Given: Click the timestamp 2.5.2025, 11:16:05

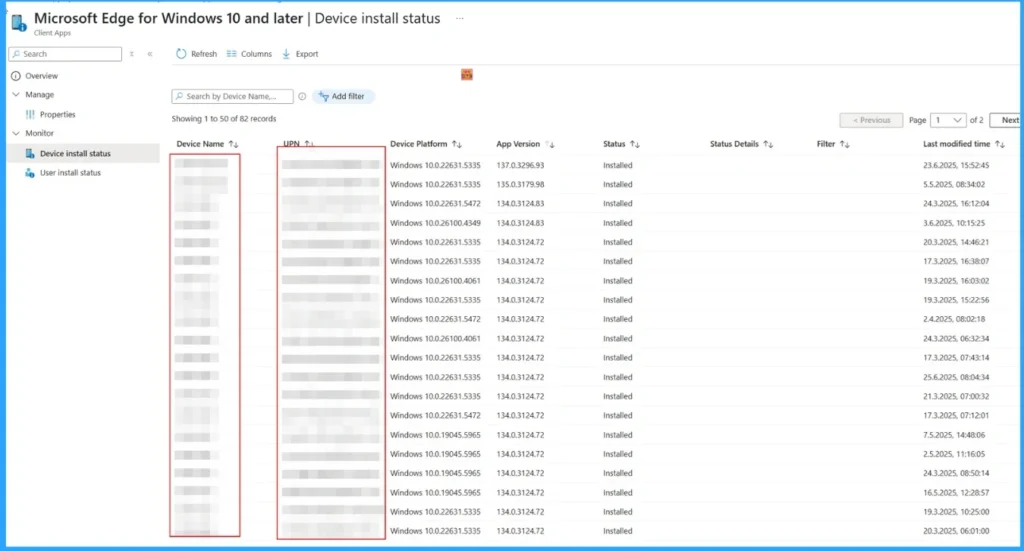Looking at the screenshot, I should pos(954,454).
